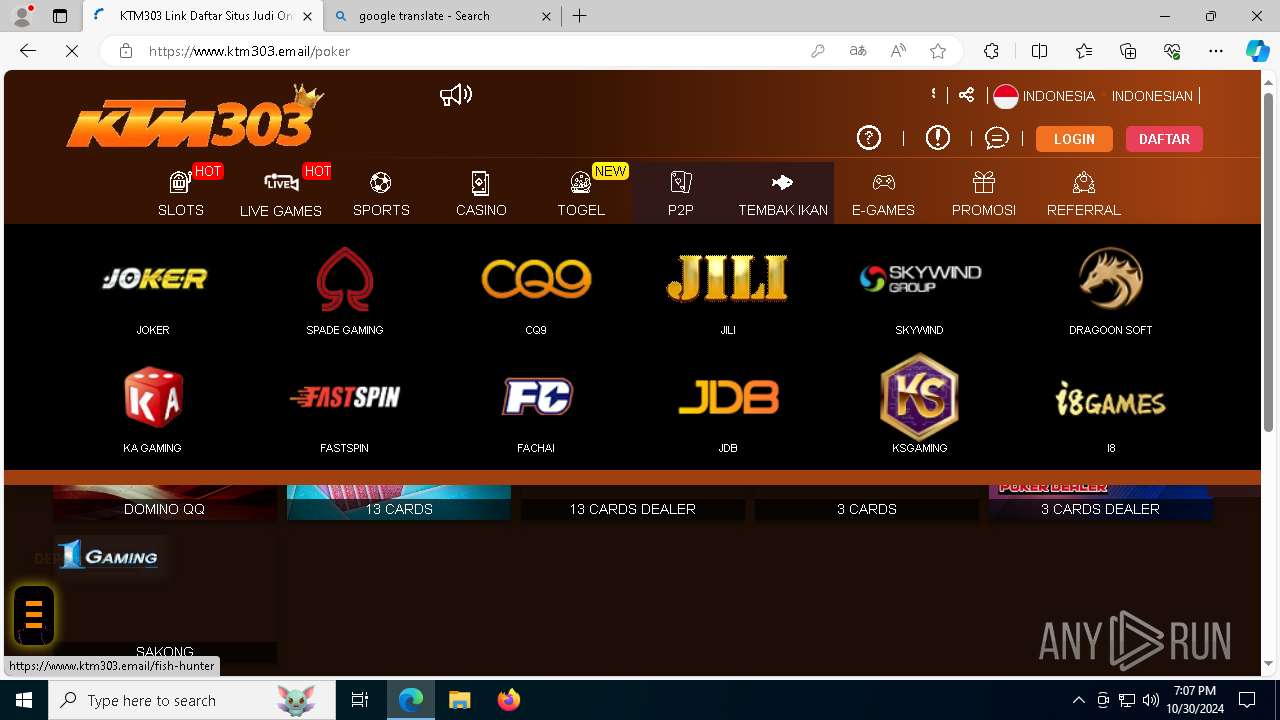The height and width of the screenshot is (720, 1280).
Task: Select the Skywind Group provider
Action: (920, 279)
